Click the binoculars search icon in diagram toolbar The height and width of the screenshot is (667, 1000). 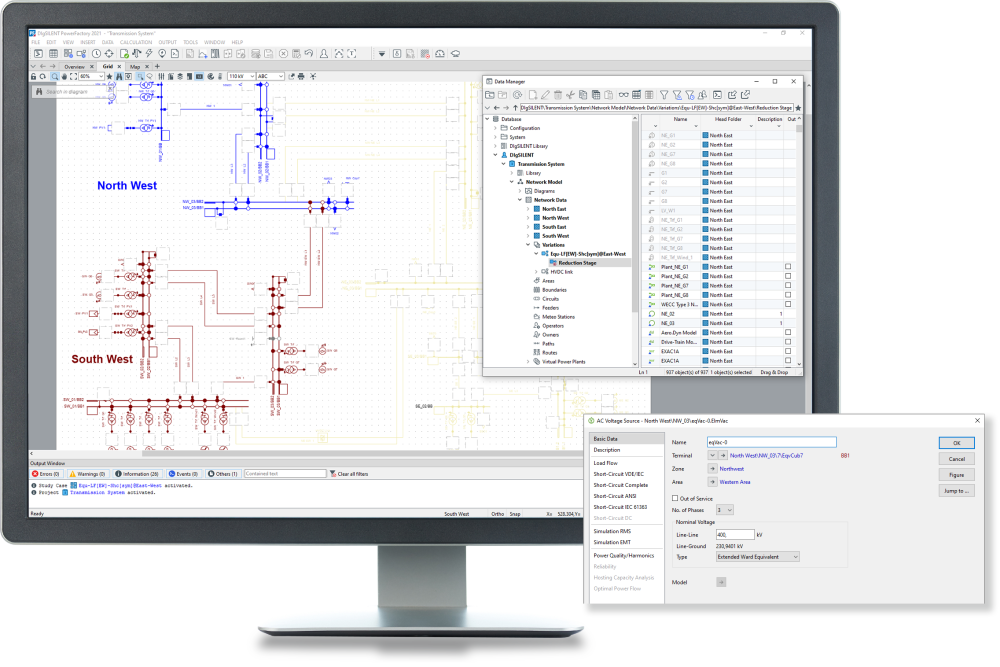click(119, 77)
